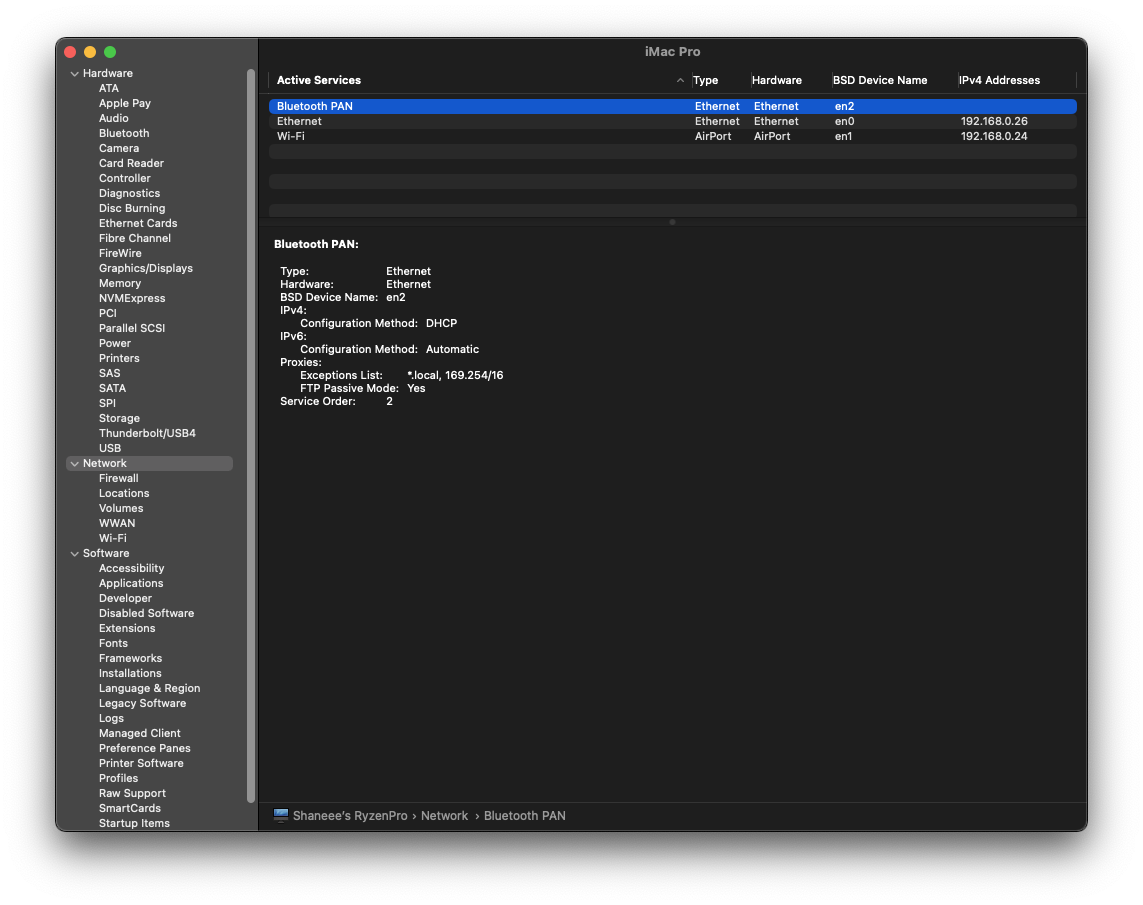1143x905 pixels.
Task: Click Shaneee's RyzenPro in path bar
Action: [350, 816]
